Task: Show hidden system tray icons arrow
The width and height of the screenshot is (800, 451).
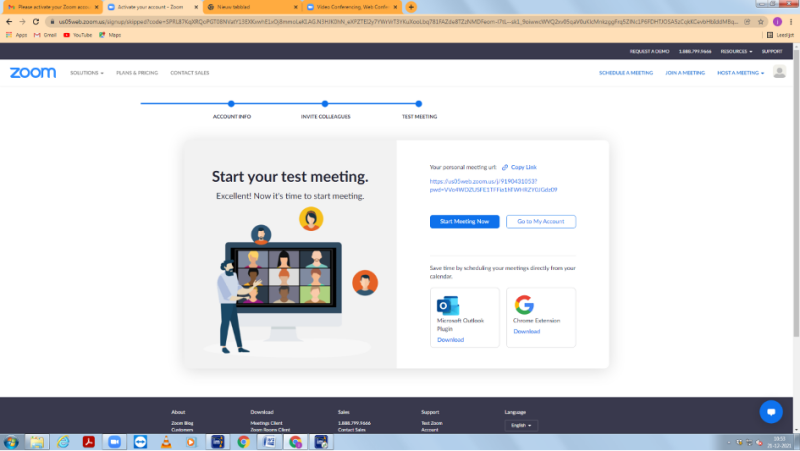Action: point(729,442)
